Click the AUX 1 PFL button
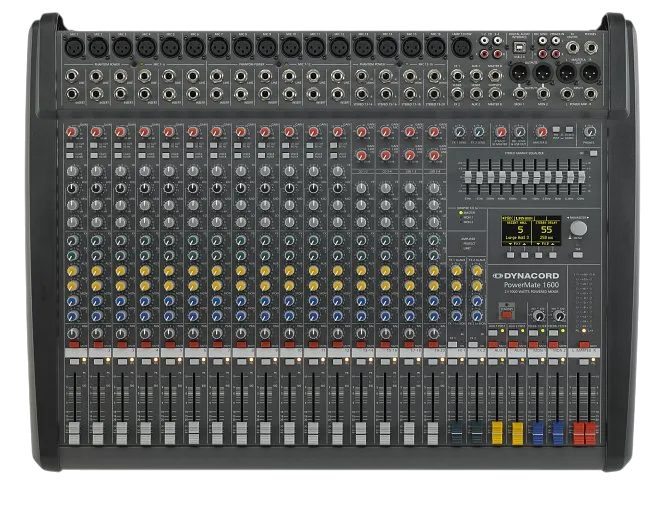Image resolution: width=665 pixels, height=512 pixels. (492, 362)
